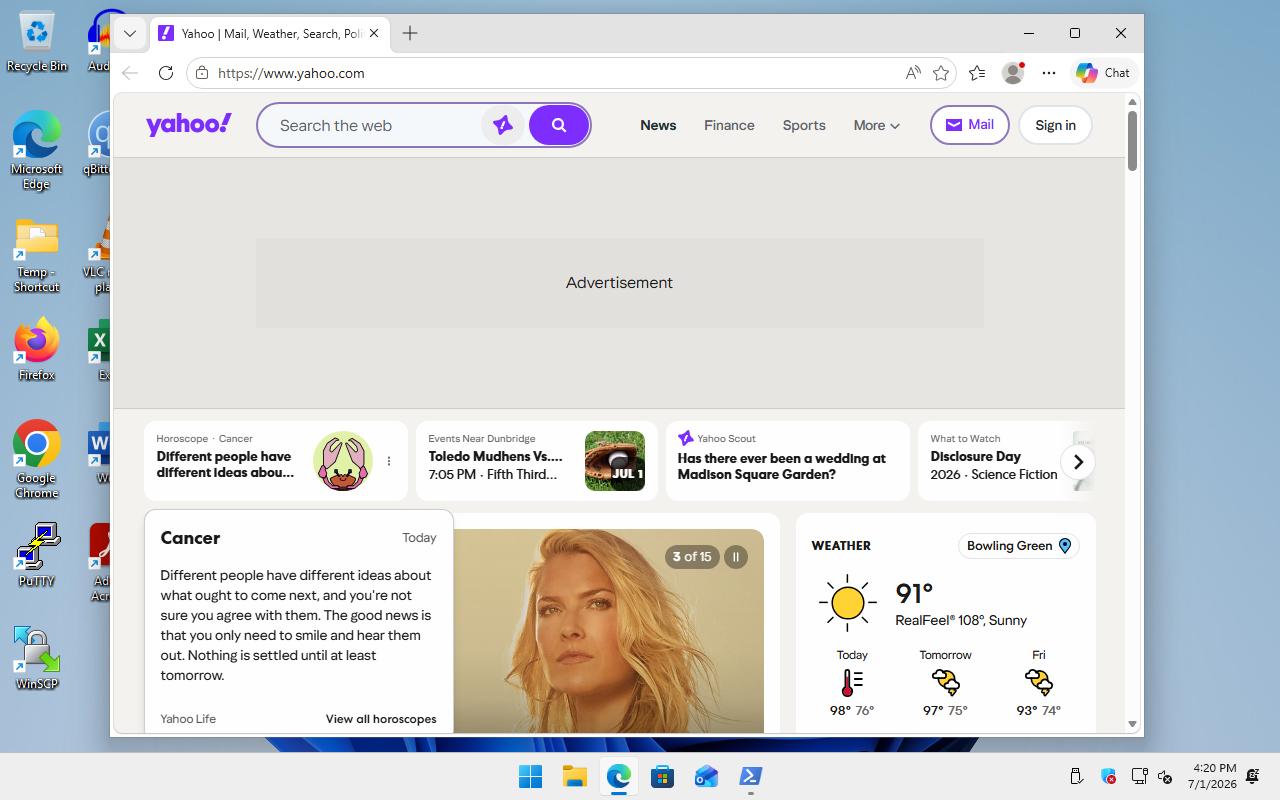The height and width of the screenshot is (800, 1280).
Task: Pause the story slideshow
Action: [x=736, y=557]
